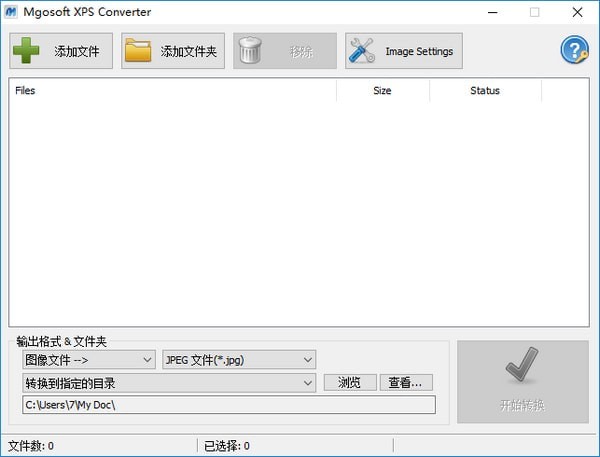Image resolution: width=600 pixels, height=457 pixels.
Task: Click the Mgosoft app logo in title bar
Action: click(x=11, y=12)
